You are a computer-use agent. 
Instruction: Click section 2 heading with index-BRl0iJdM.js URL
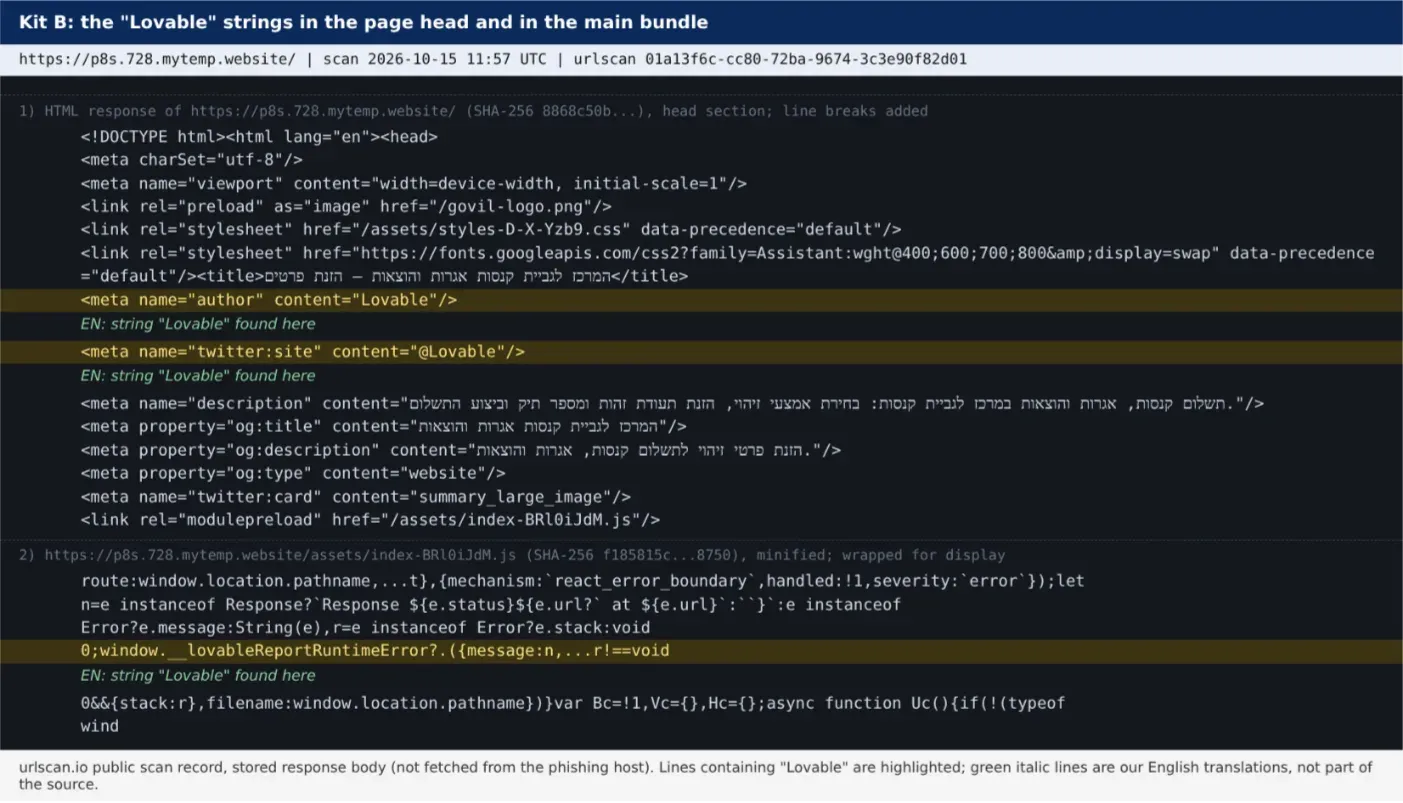tap(512, 555)
